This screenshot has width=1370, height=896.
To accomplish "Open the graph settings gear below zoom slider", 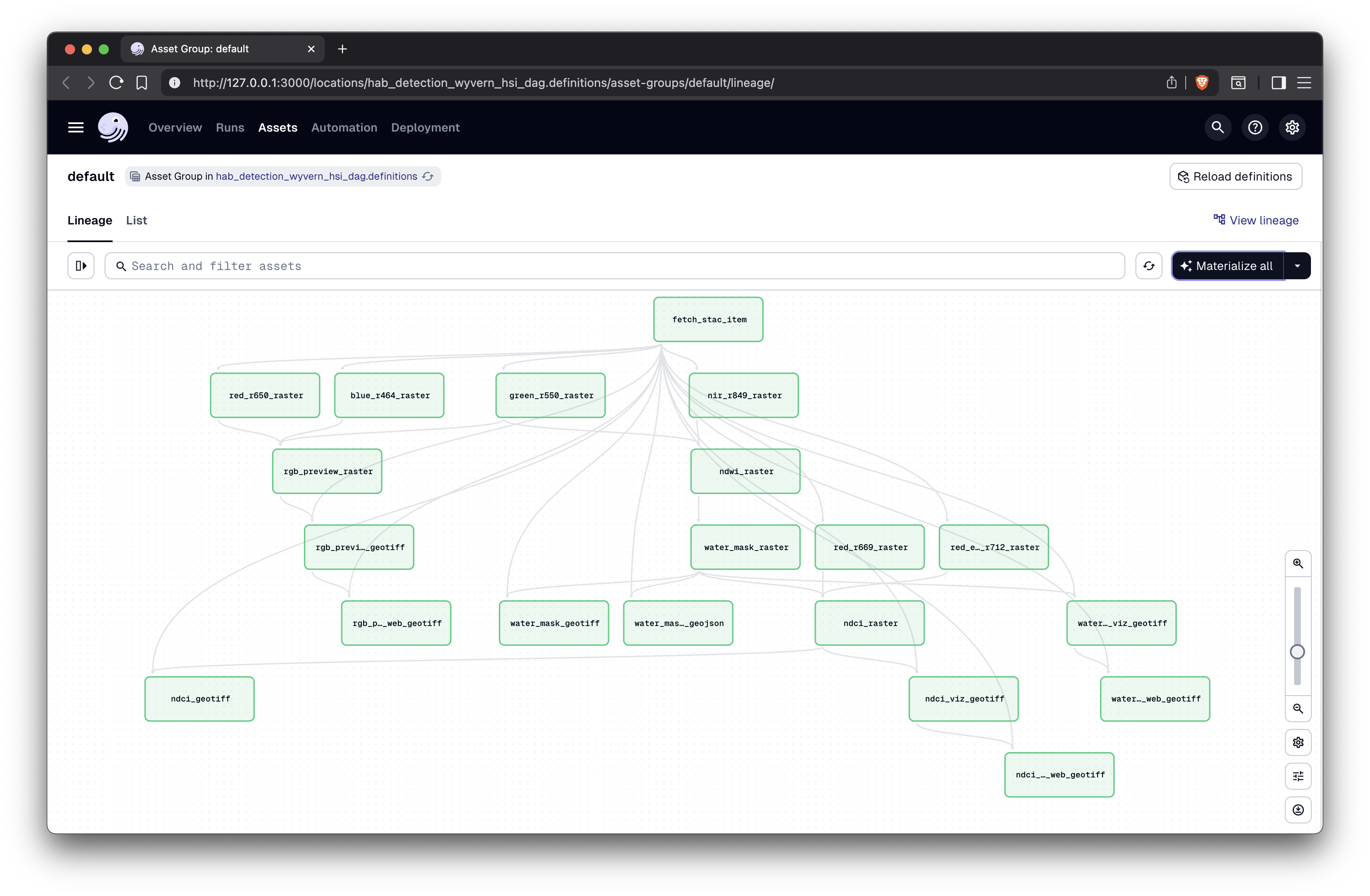I will [x=1298, y=742].
